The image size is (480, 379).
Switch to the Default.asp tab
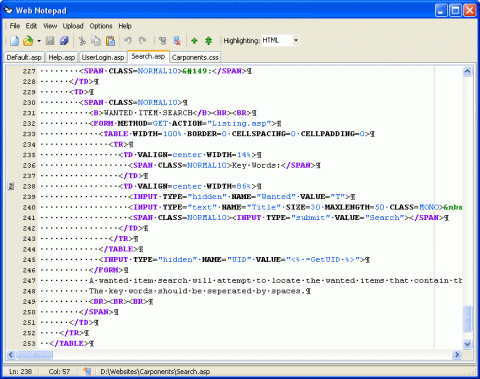pos(24,57)
